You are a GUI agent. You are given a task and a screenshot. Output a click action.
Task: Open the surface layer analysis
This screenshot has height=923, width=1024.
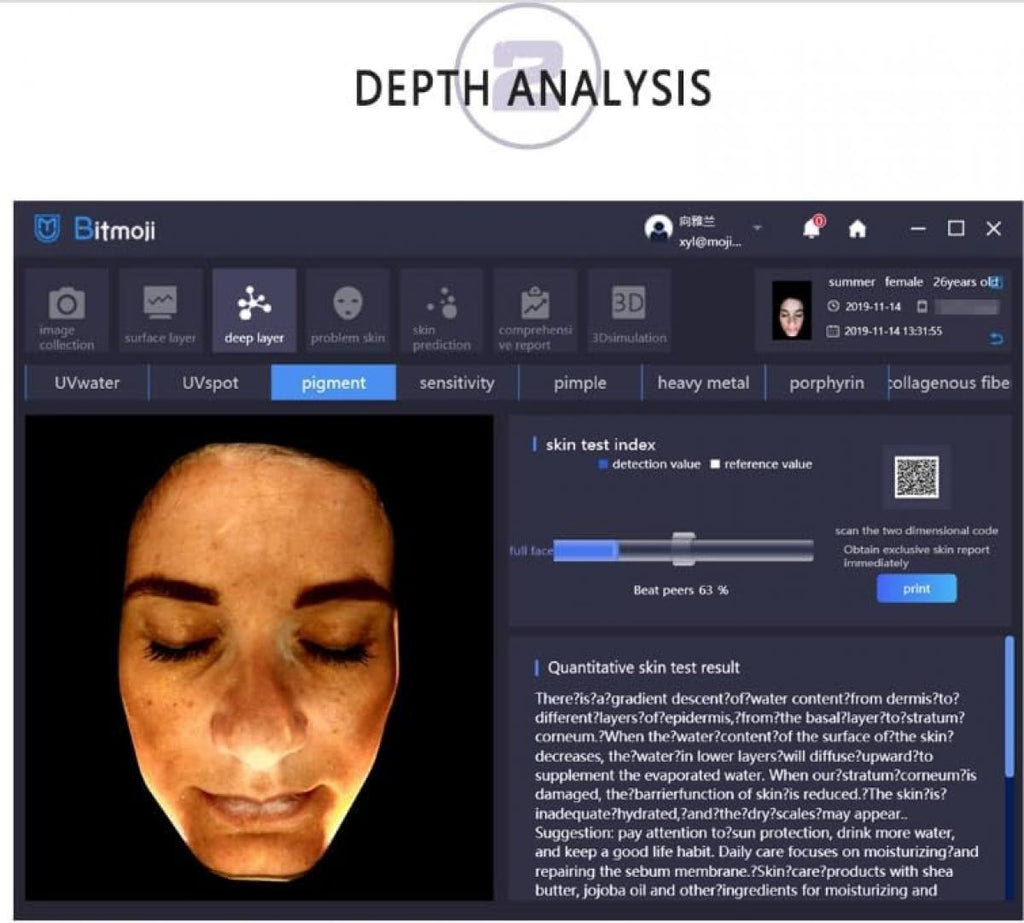click(x=159, y=312)
